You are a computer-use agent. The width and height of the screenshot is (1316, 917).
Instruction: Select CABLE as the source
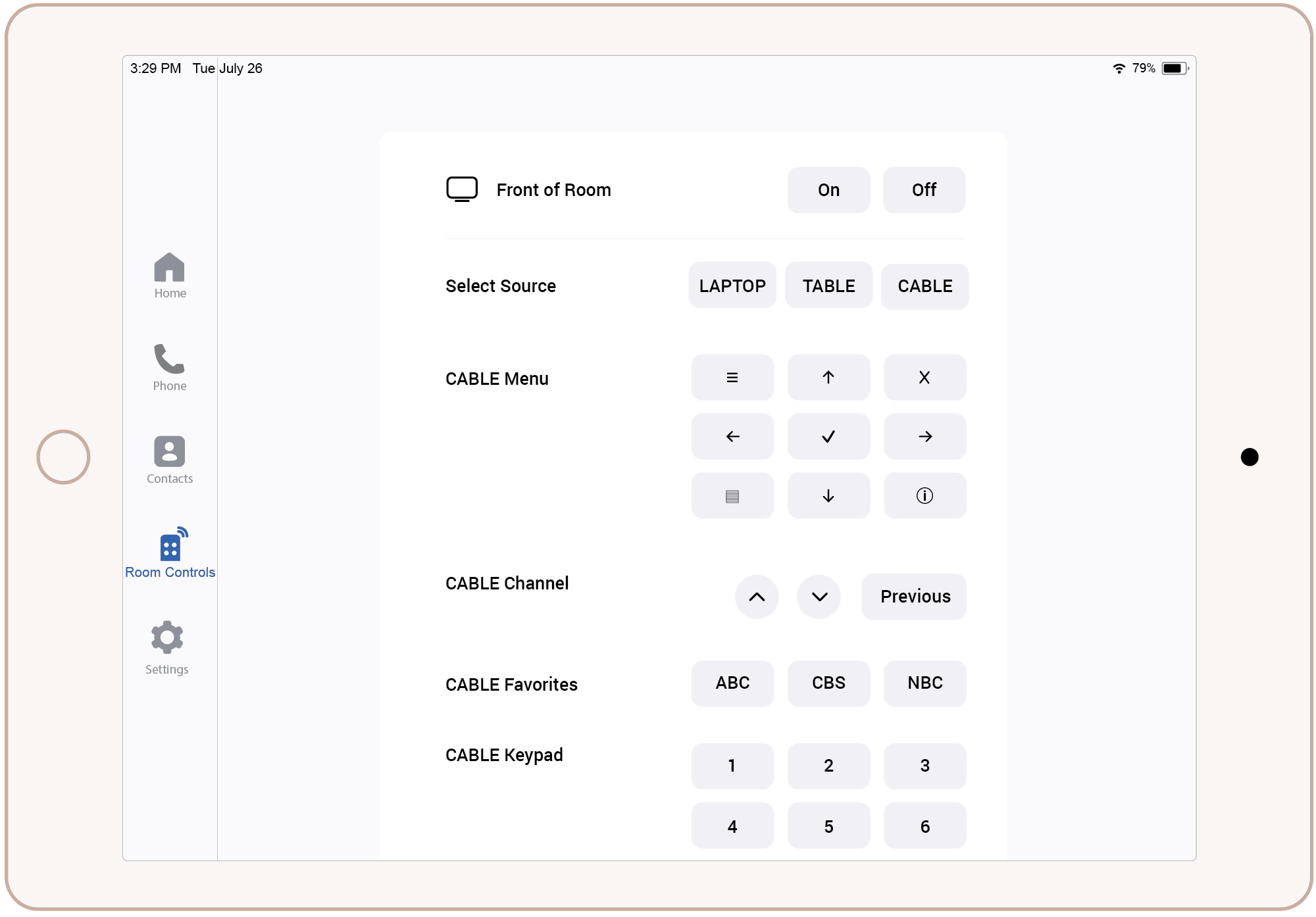pyautogui.click(x=924, y=285)
